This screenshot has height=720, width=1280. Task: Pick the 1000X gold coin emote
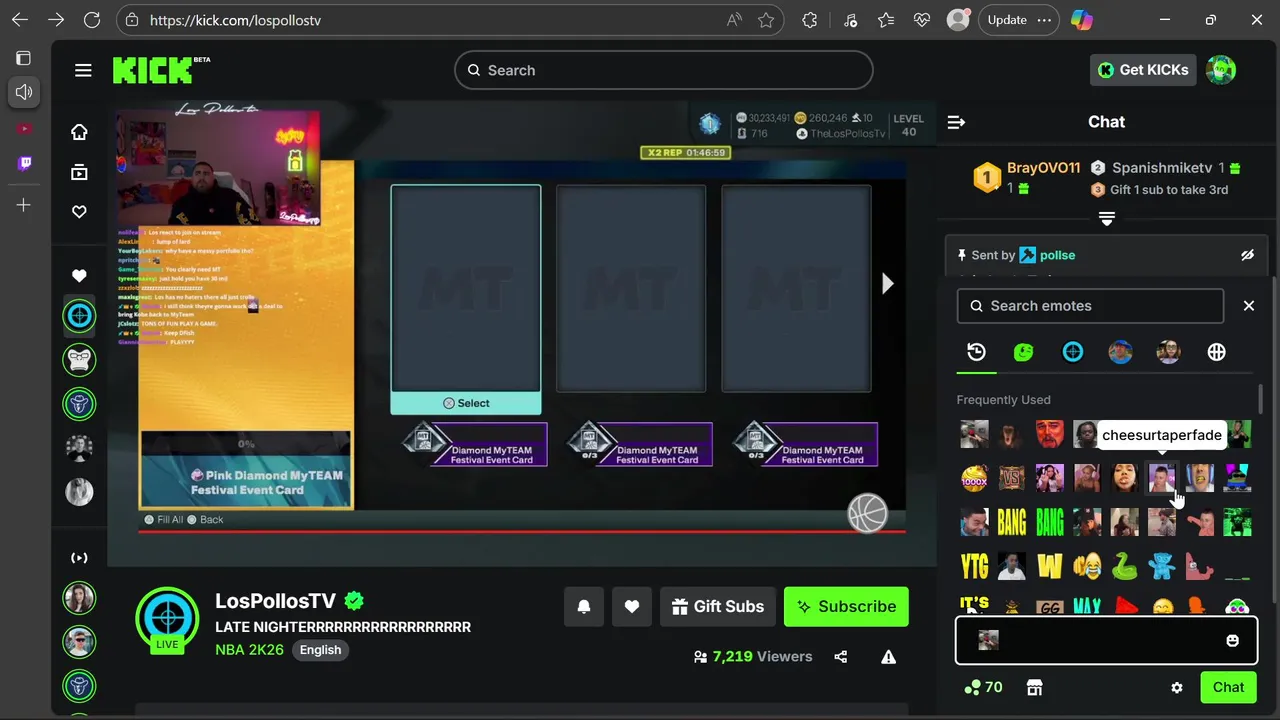click(x=974, y=478)
